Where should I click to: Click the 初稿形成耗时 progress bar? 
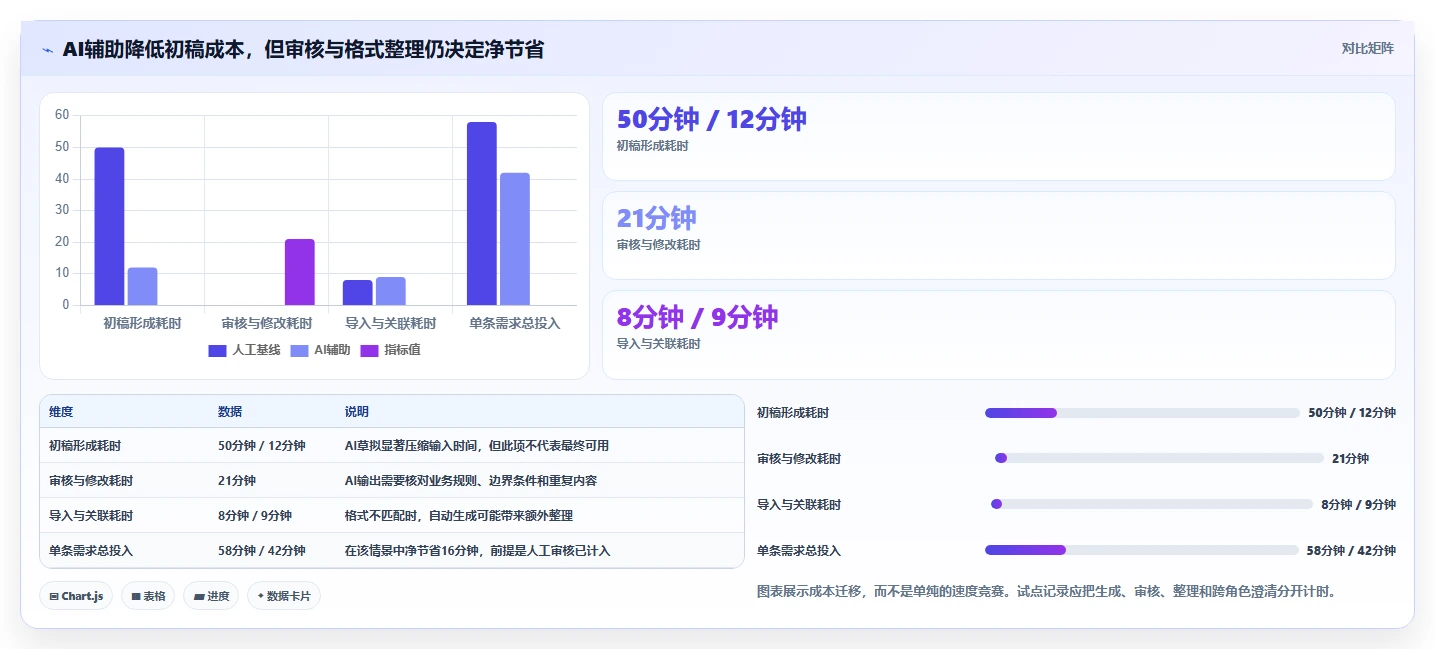[1142, 413]
